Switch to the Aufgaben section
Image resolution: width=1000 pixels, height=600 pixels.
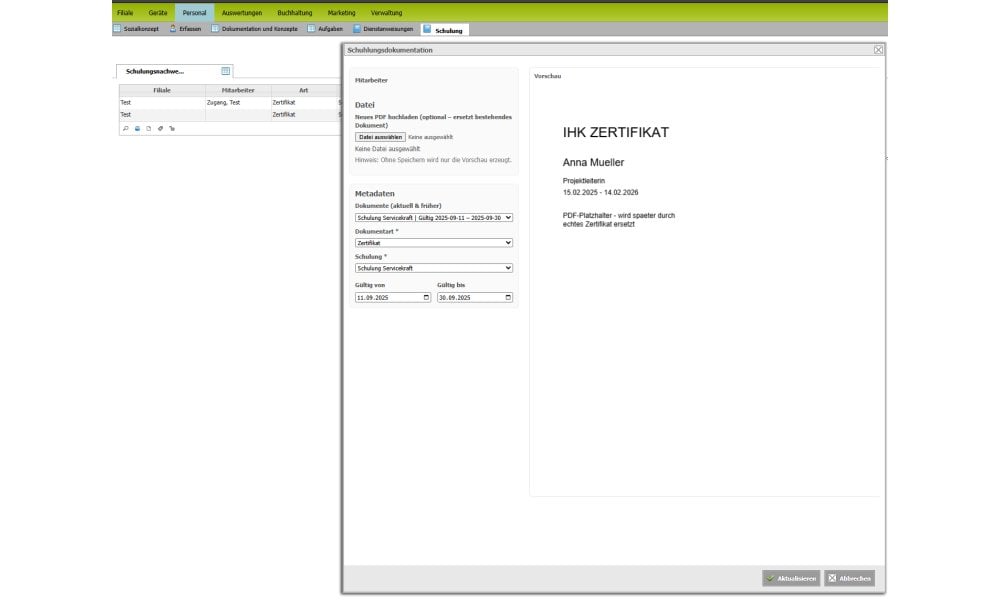(325, 29)
